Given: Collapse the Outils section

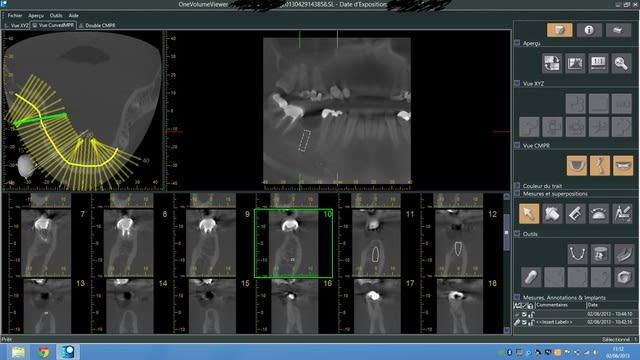Looking at the screenshot, I should click(517, 234).
